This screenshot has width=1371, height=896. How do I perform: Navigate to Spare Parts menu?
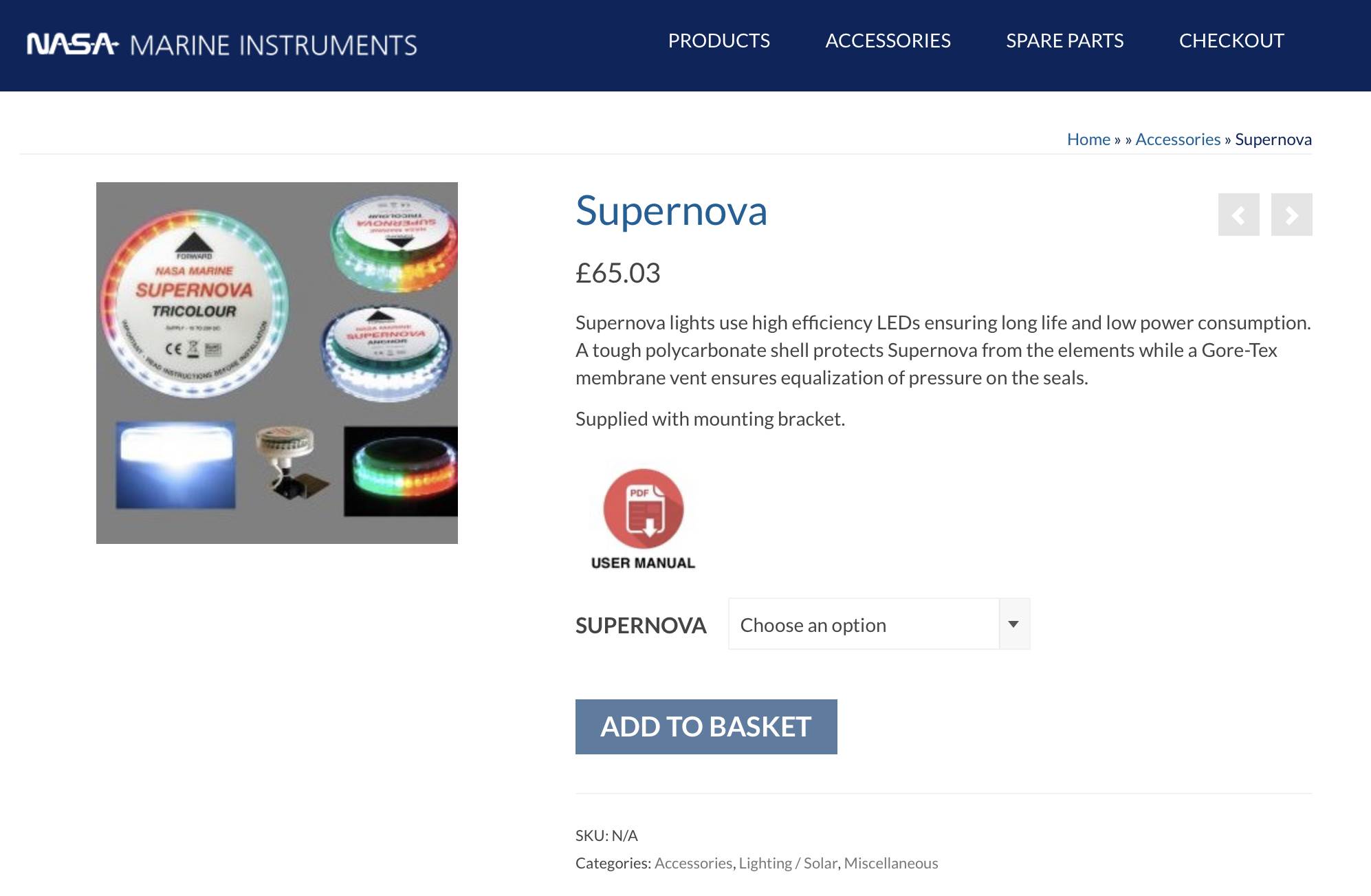1064,41
